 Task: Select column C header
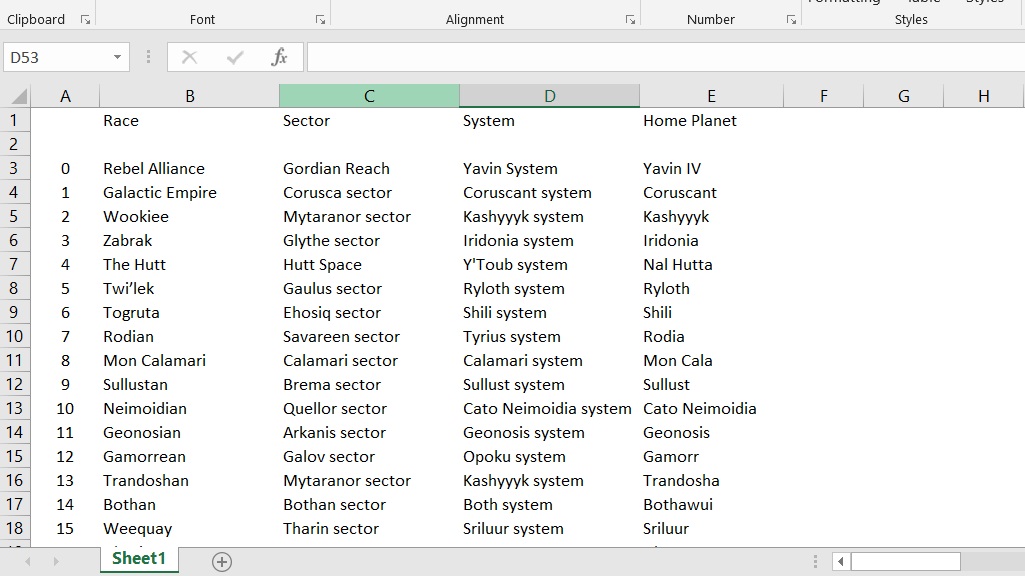[x=369, y=96]
